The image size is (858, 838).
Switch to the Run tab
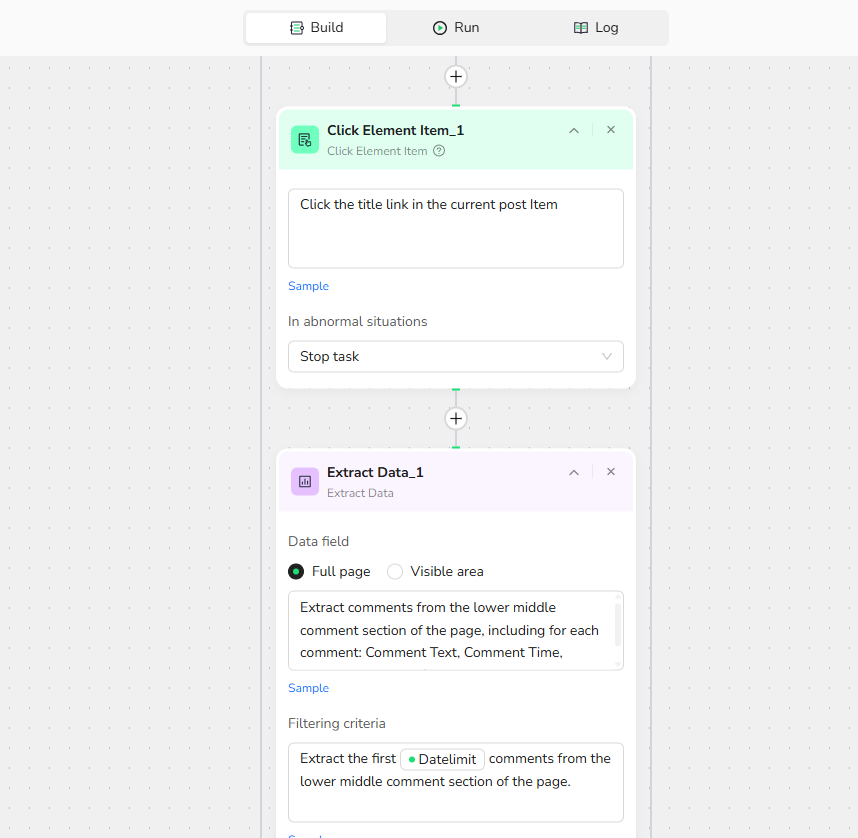[x=456, y=28]
